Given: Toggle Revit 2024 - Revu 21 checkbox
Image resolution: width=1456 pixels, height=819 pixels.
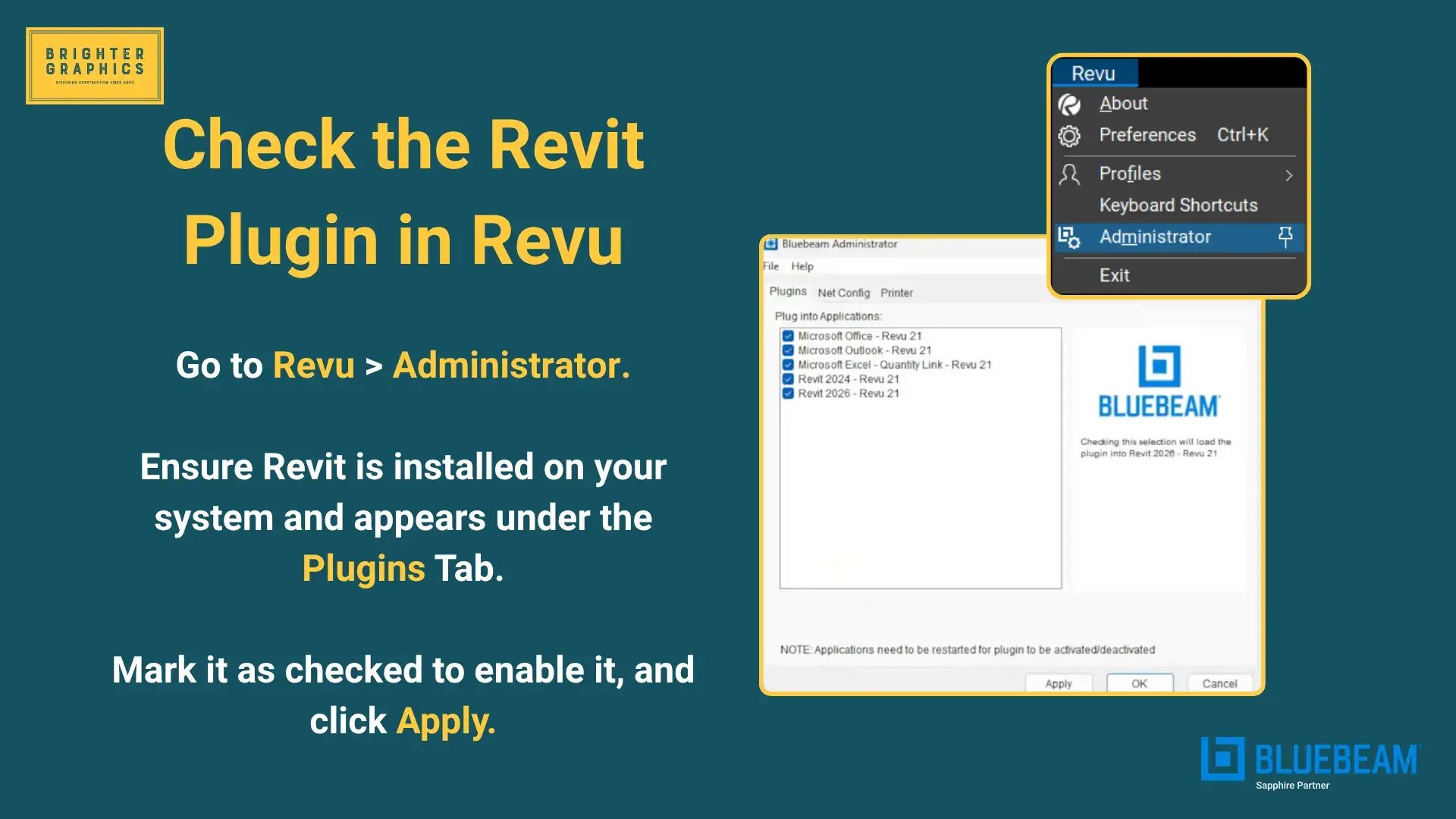Looking at the screenshot, I should 788,379.
